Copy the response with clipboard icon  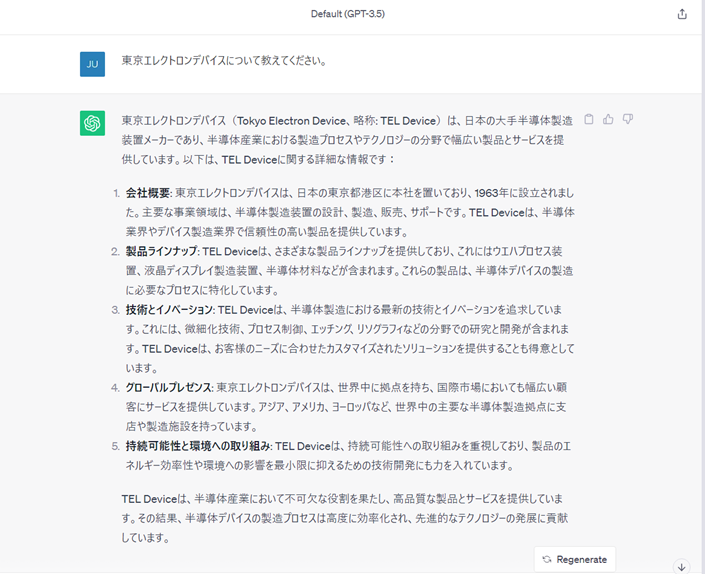coord(589,119)
